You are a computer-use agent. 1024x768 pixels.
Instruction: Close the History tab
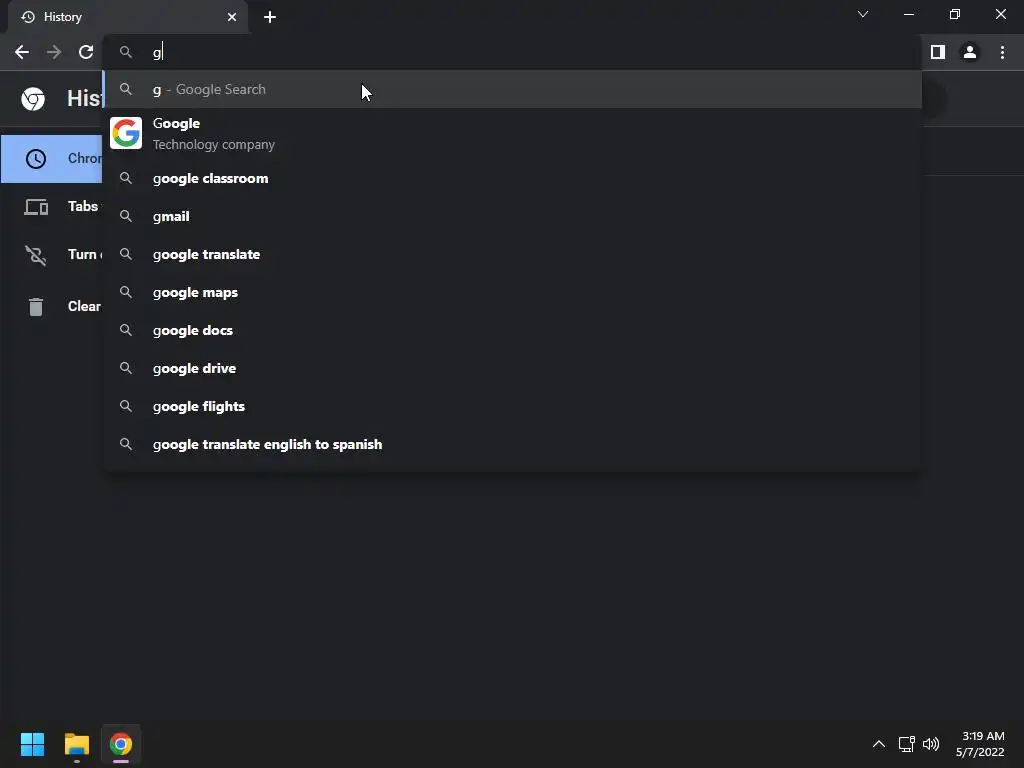232,18
